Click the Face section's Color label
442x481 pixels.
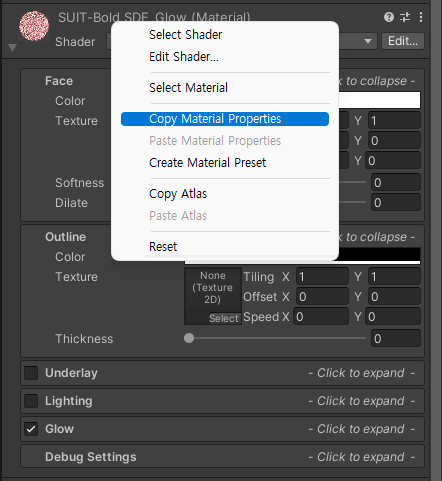tap(70, 101)
